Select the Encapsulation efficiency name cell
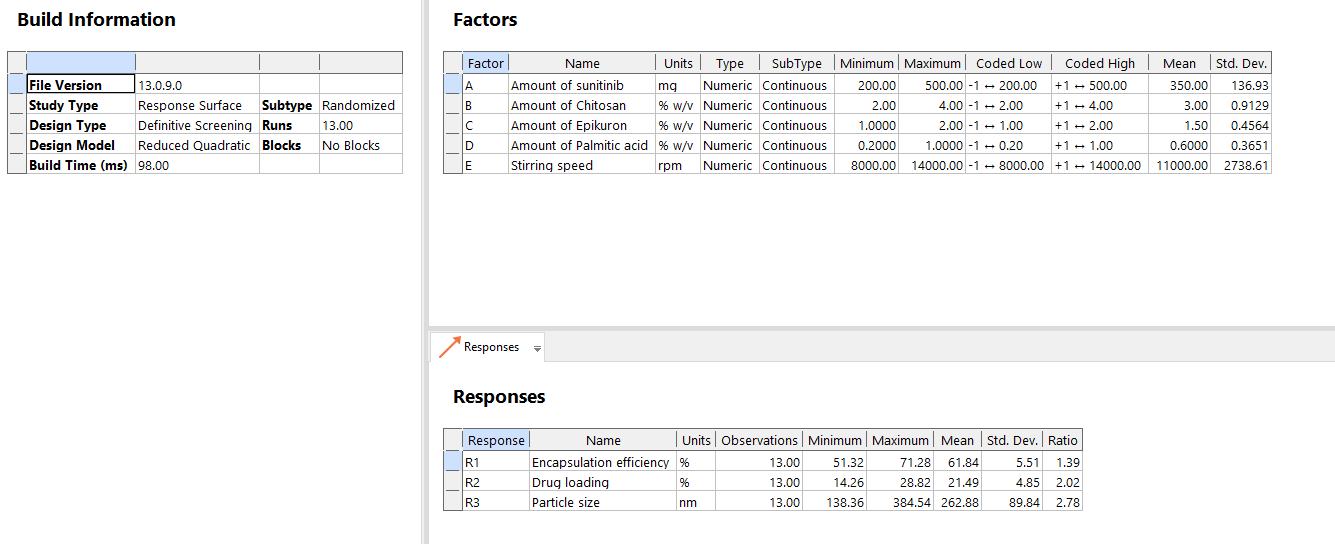This screenshot has width=1335, height=544. click(602, 462)
